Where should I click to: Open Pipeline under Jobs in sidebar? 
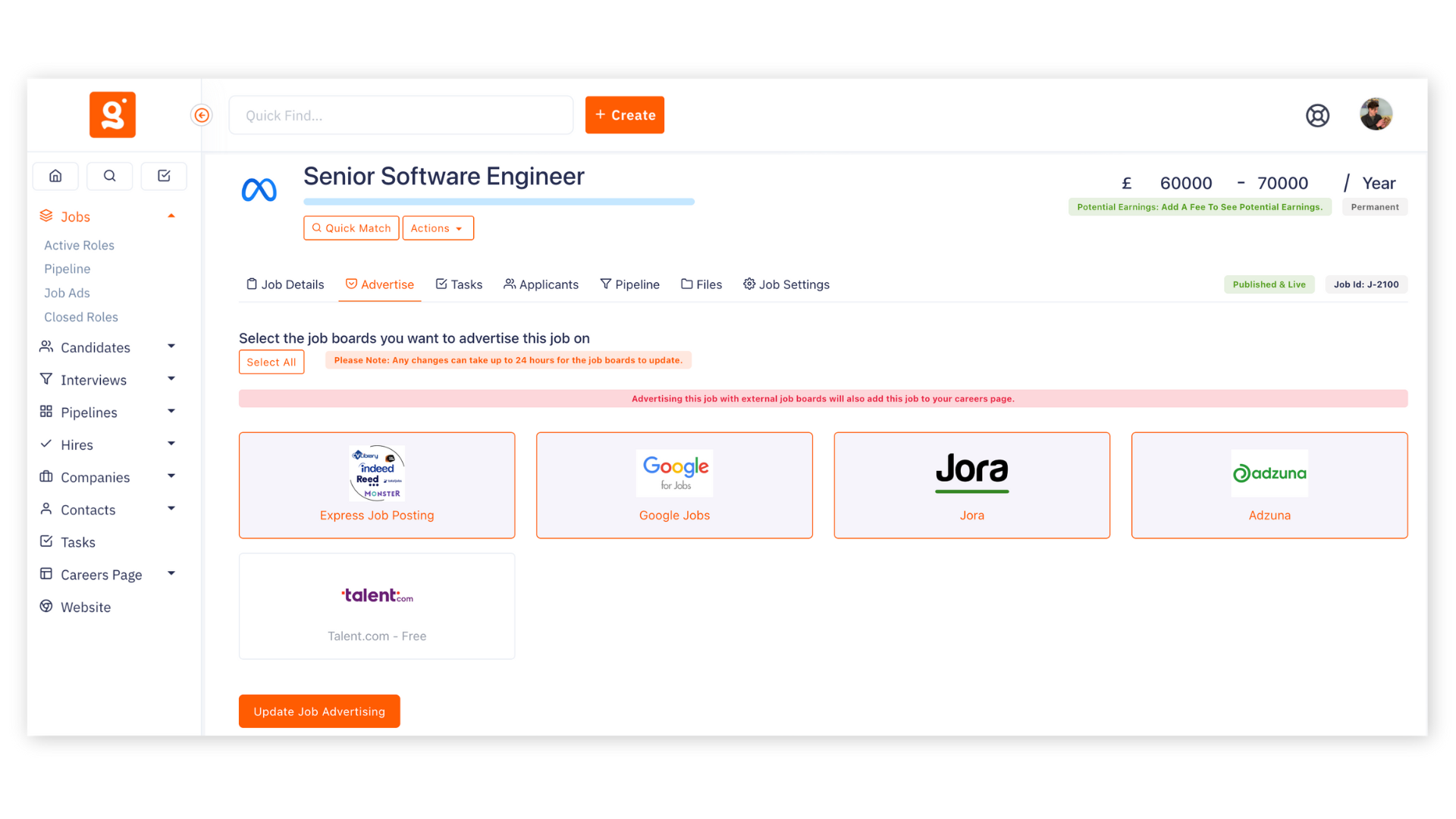67,268
